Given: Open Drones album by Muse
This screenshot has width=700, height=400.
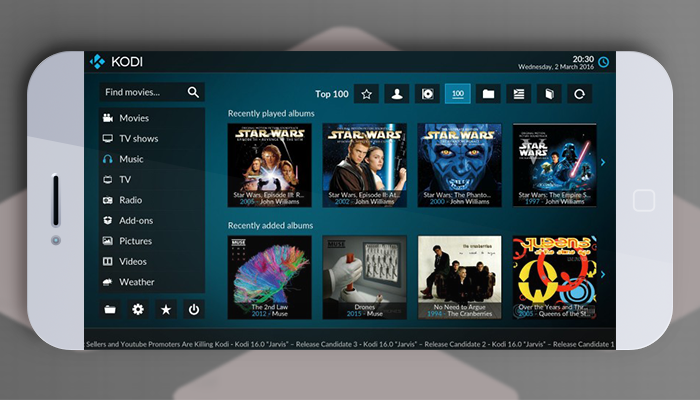Looking at the screenshot, I should point(365,277).
